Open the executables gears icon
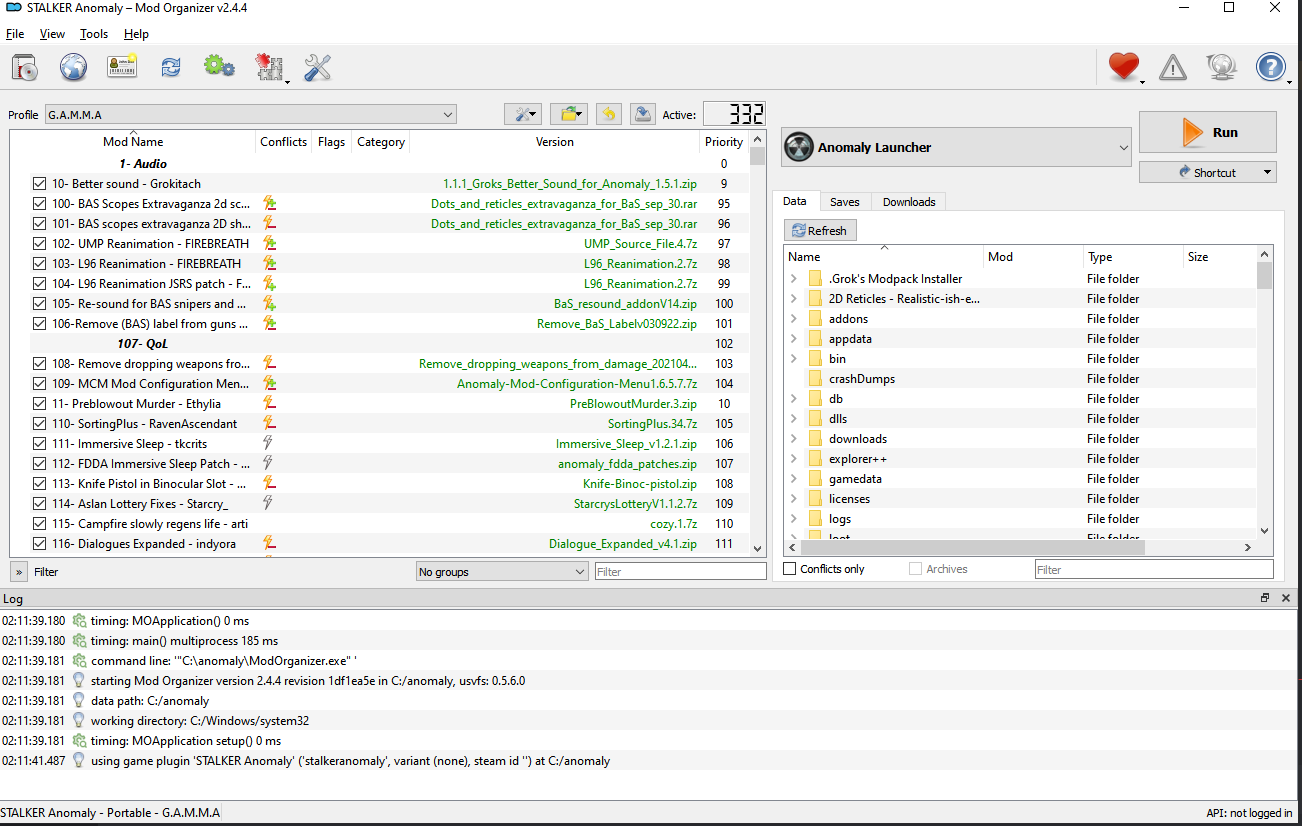Screen dimensions: 1302x826 click(x=219, y=68)
